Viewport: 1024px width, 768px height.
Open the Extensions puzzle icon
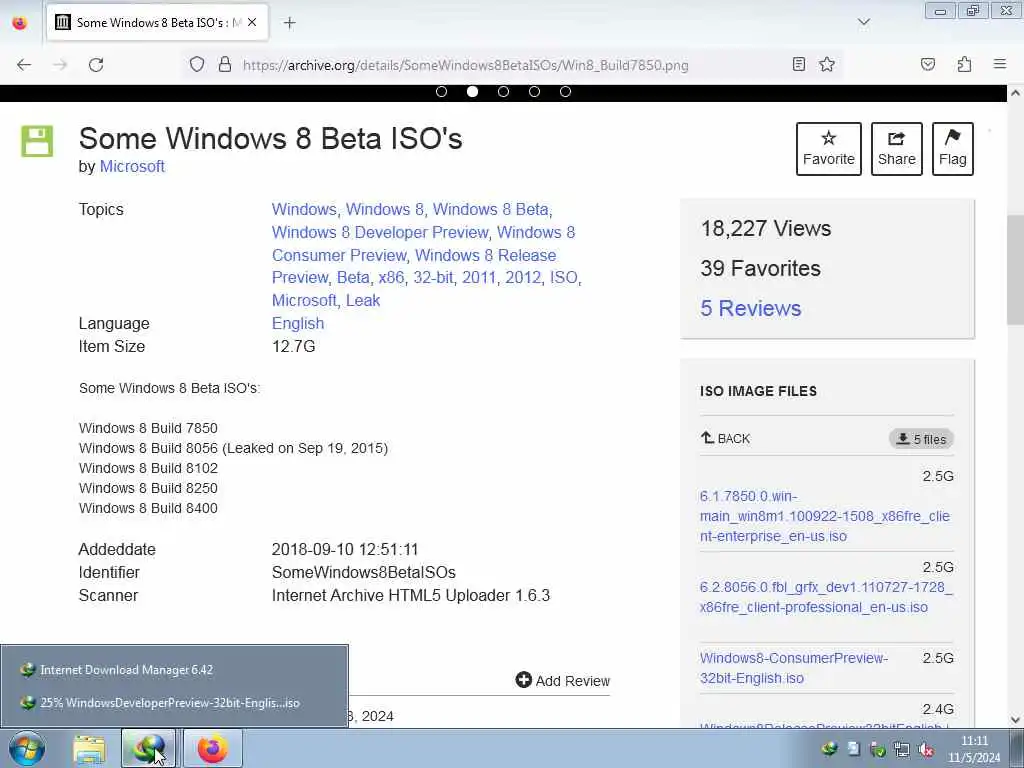[x=964, y=64]
